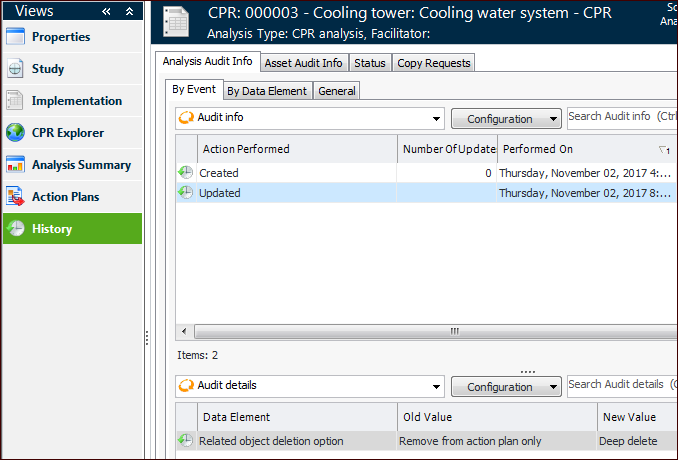678x460 pixels.
Task: Click the clock icon beside Created row
Action: click(x=186, y=173)
